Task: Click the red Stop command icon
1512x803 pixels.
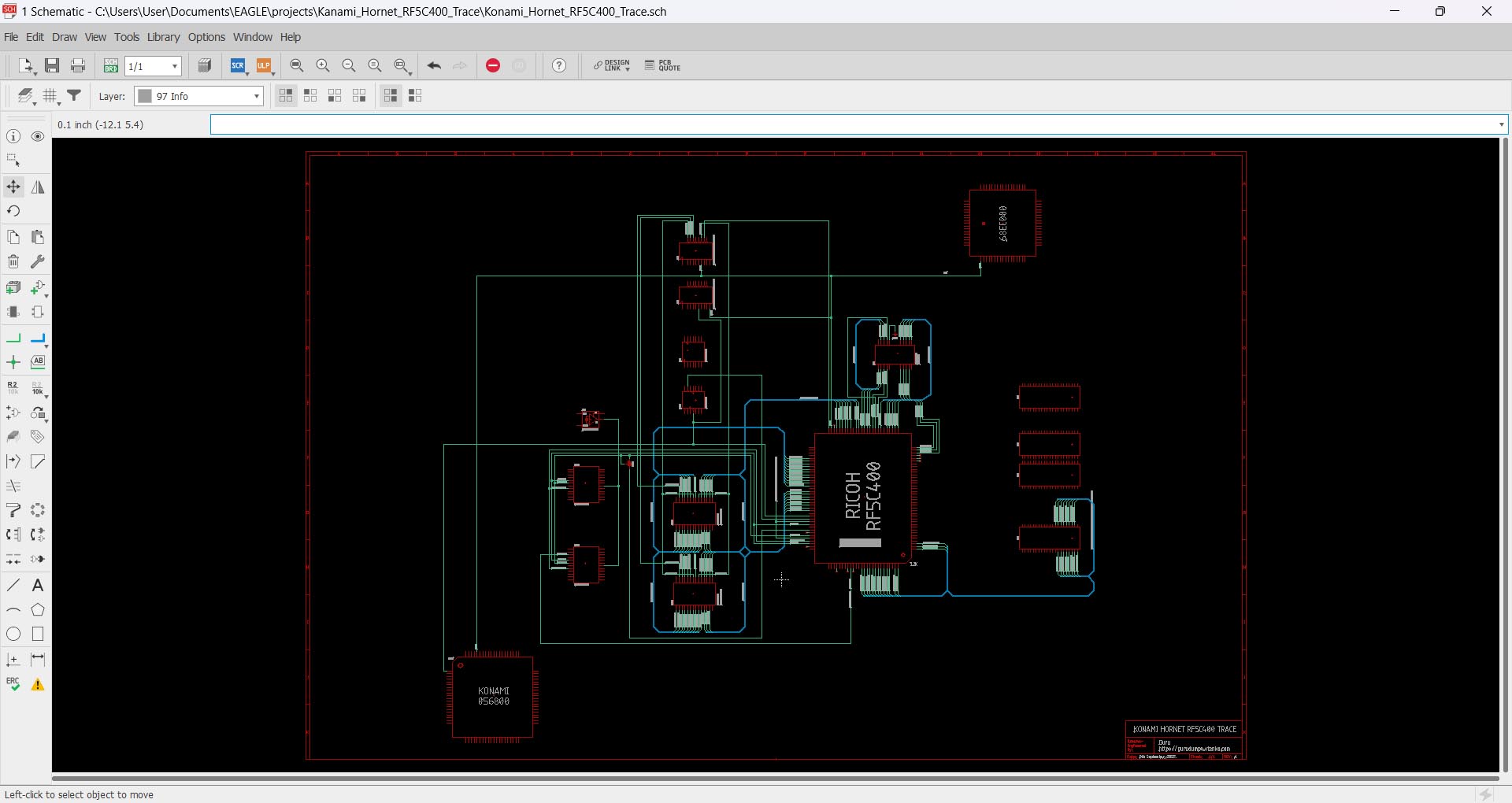Action: [x=493, y=66]
